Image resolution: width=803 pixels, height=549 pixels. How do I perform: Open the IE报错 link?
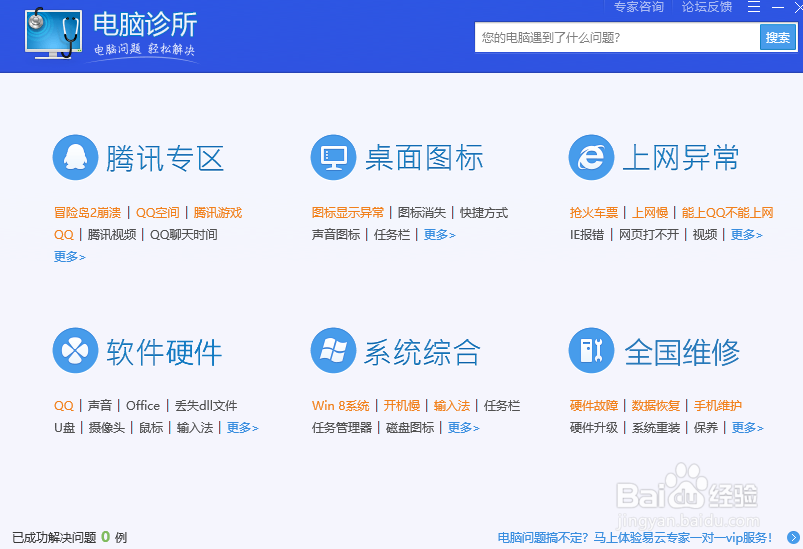(587, 235)
